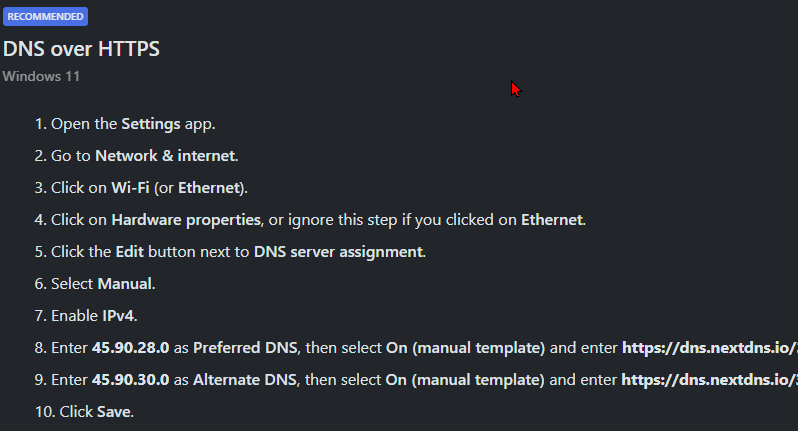
Task: Click the DNS server assignment text
Action: coord(339,252)
